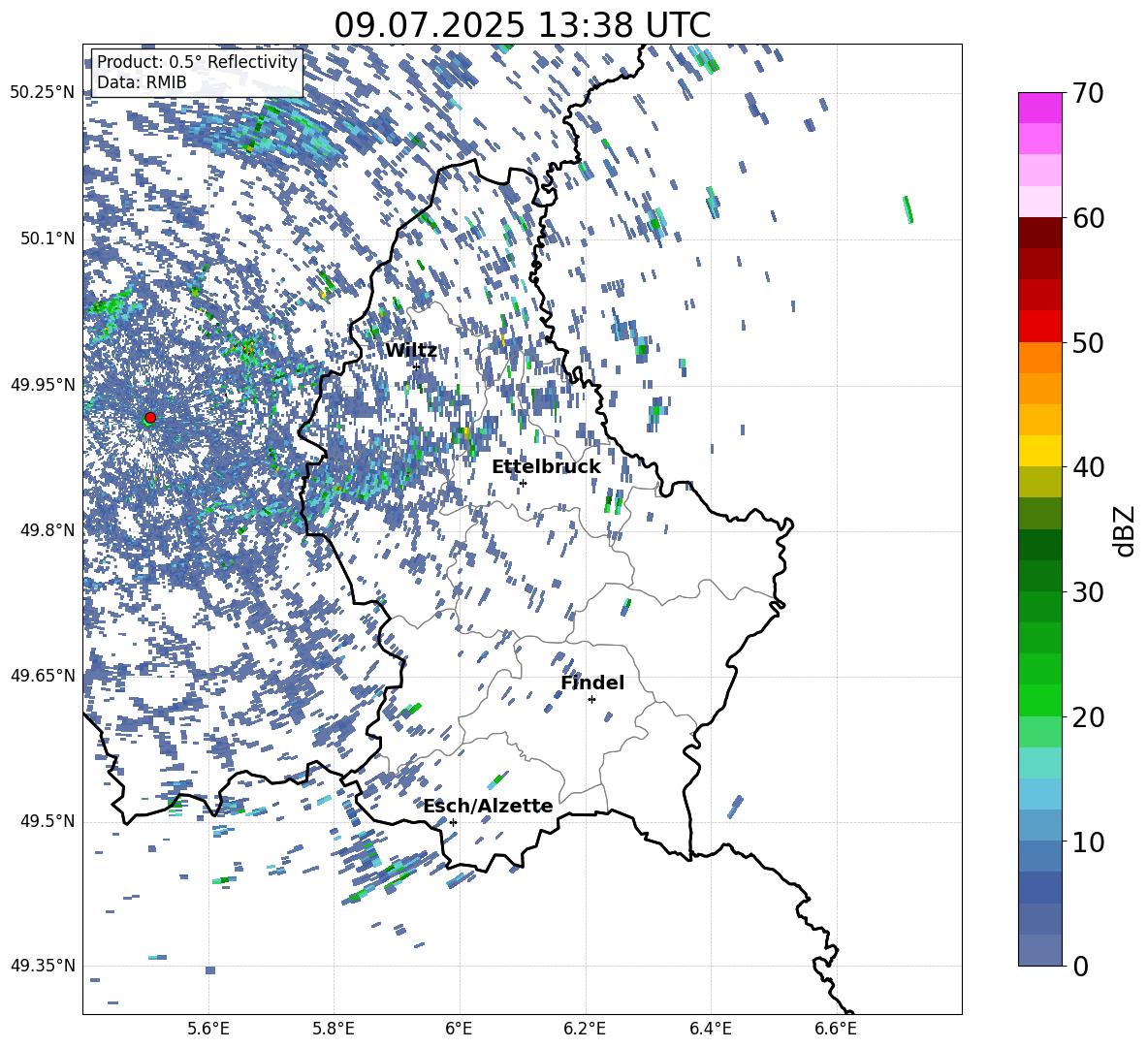Click the dark red colorbar segment below 60
The image size is (1148, 1048).
pyautogui.click(x=1039, y=233)
